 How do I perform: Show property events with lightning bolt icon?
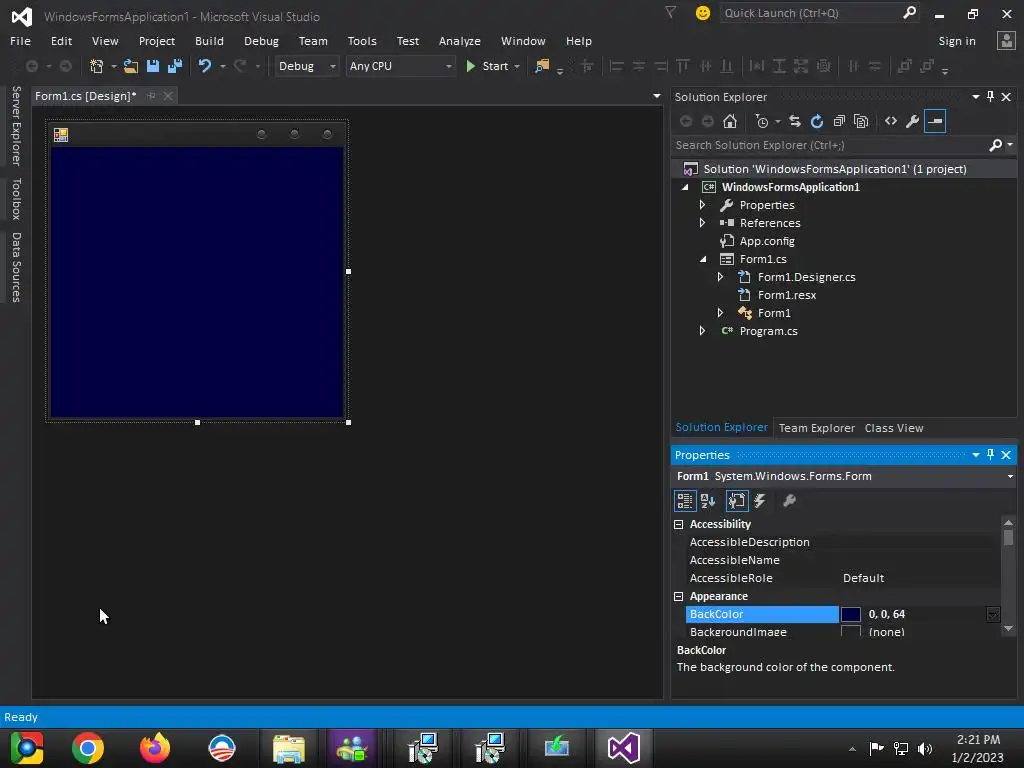point(760,501)
